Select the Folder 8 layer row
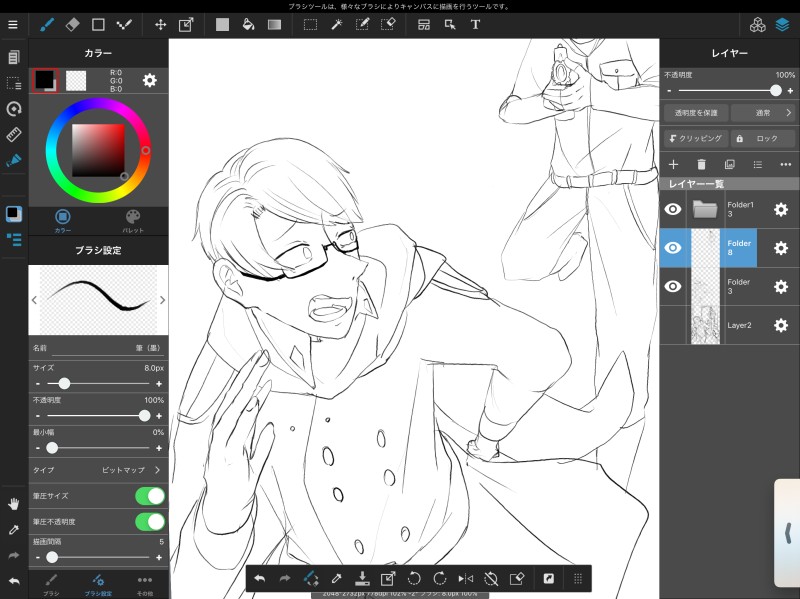This screenshot has width=800, height=599. coord(730,248)
